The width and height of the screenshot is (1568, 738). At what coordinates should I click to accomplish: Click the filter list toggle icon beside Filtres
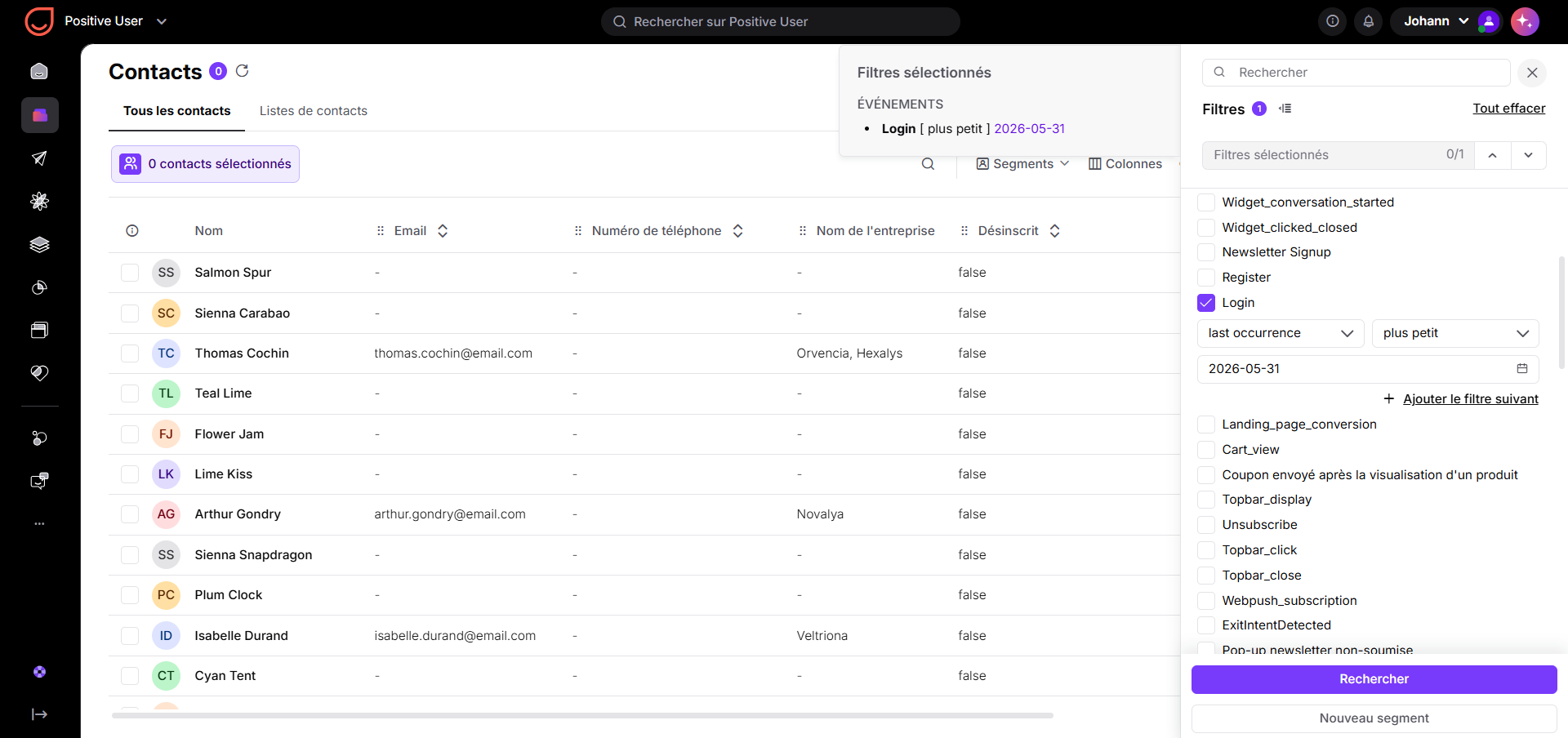coord(1285,109)
